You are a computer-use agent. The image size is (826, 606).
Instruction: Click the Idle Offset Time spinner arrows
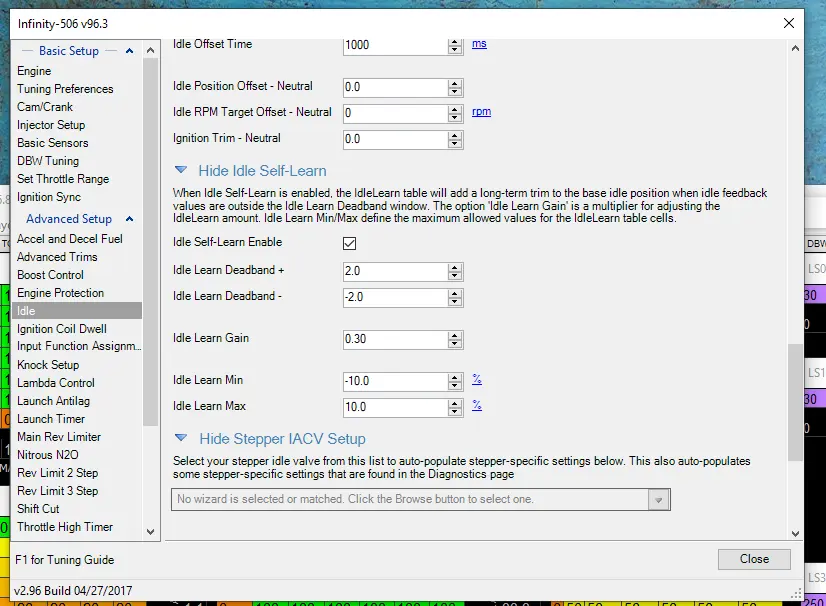455,45
